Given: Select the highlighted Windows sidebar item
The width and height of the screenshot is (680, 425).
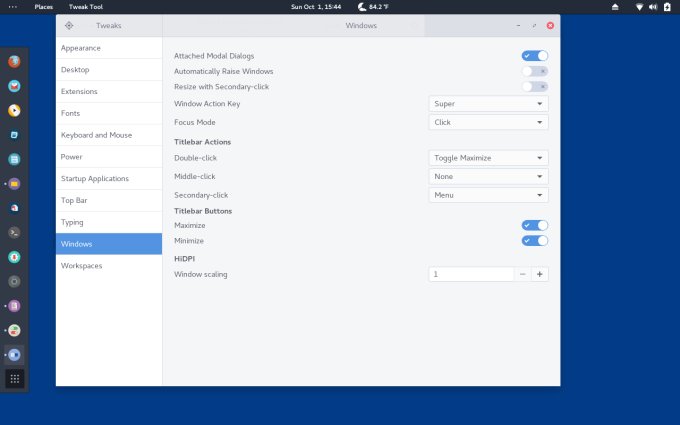Looking at the screenshot, I should (x=109, y=244).
